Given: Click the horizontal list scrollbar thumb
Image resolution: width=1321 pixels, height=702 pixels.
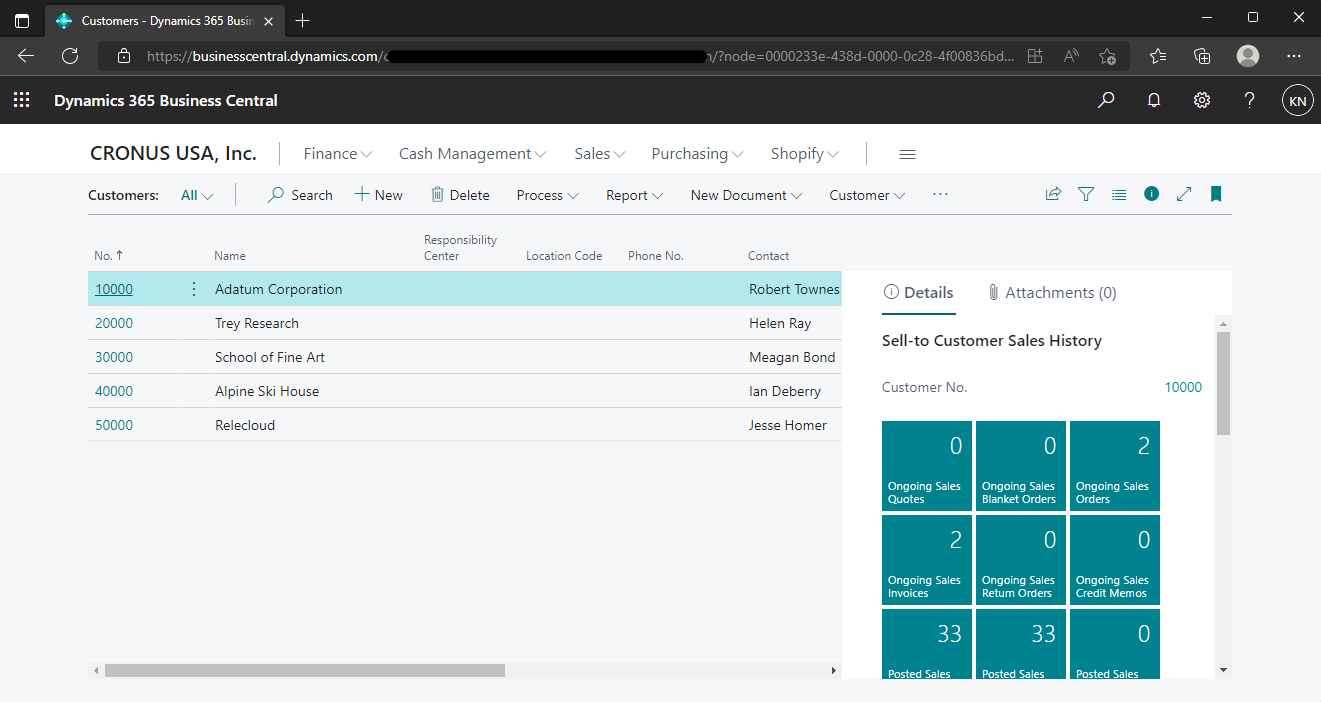Looking at the screenshot, I should (305, 670).
